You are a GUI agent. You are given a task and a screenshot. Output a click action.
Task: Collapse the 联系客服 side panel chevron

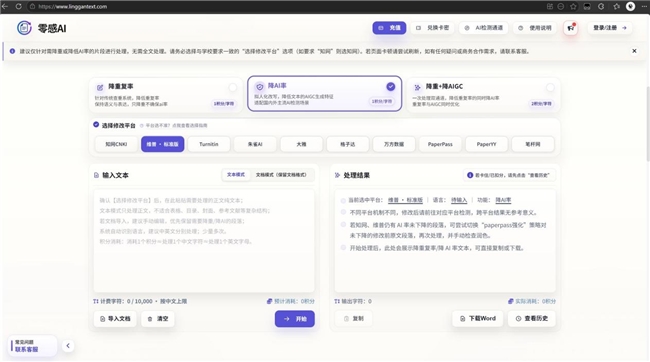tap(68, 345)
